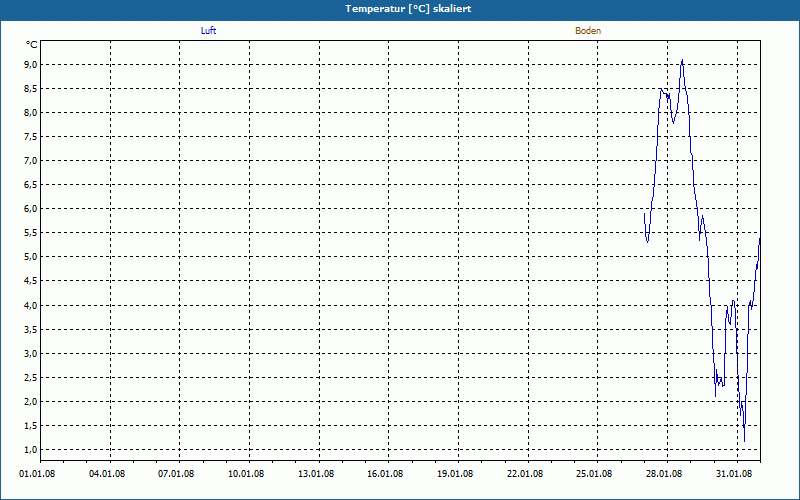Viewport: 800px width, 500px height.
Task: Click the 1,0 y-axis value
Action: [31, 450]
